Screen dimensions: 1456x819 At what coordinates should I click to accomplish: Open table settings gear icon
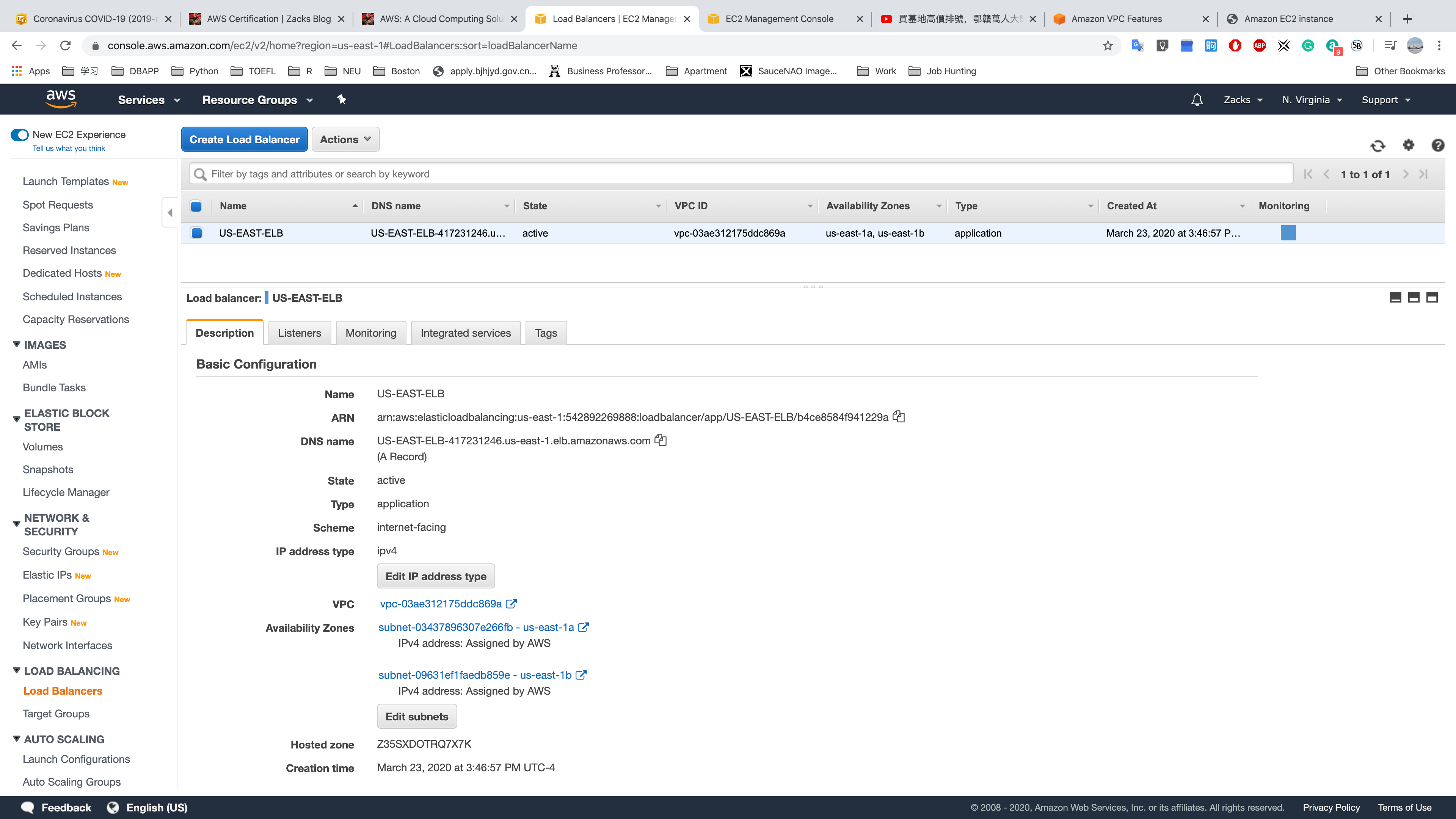1408,145
